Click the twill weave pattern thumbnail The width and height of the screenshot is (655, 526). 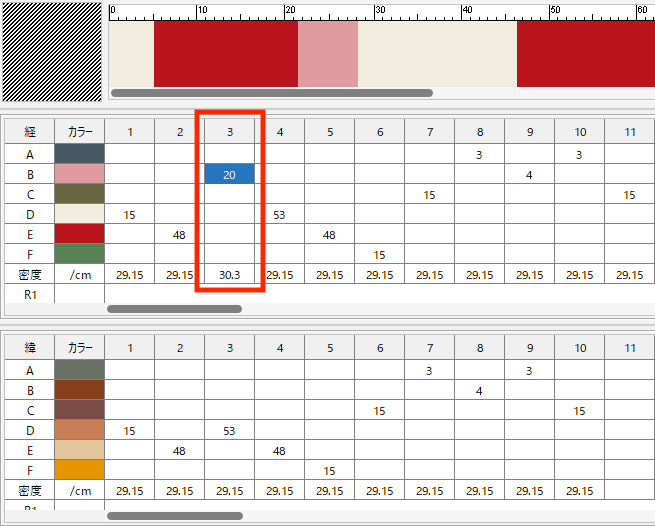(x=52, y=52)
